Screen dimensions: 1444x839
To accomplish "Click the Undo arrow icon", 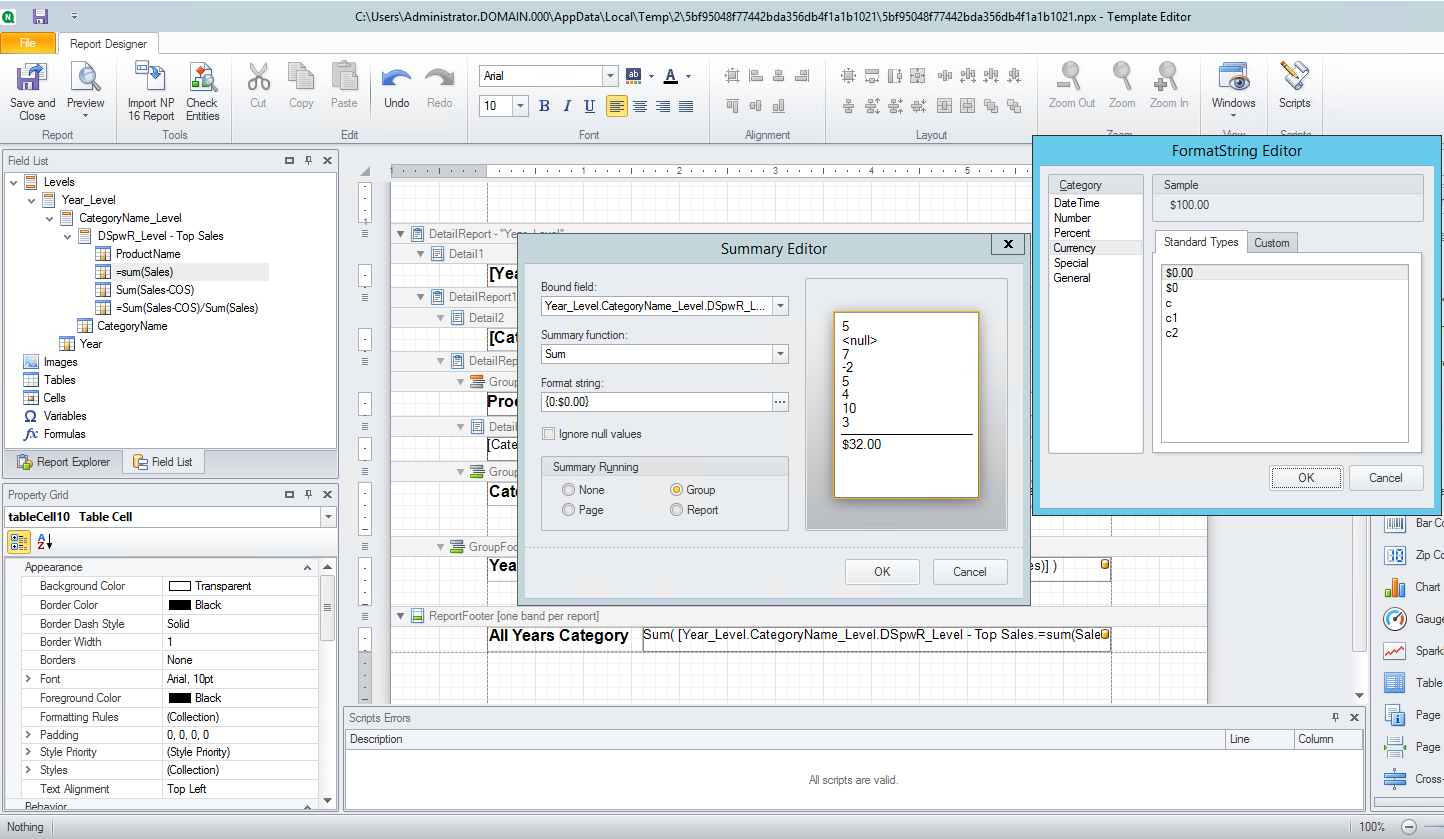I will click(x=396, y=80).
